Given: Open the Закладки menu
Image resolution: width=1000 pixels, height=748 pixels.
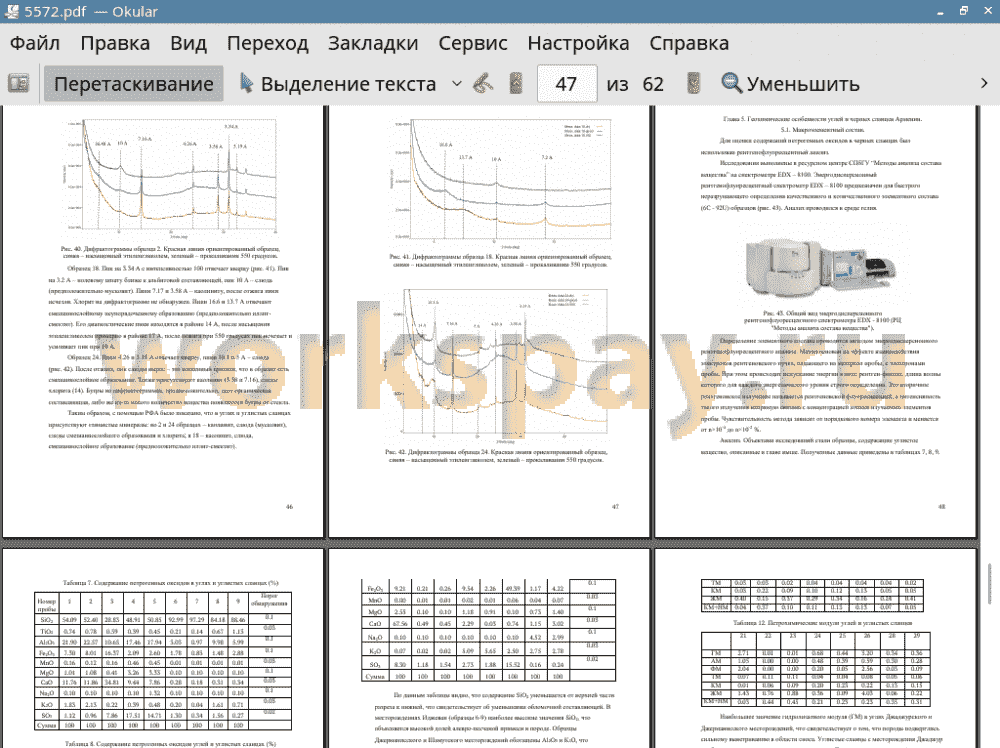Looking at the screenshot, I should pyautogui.click(x=373, y=43).
